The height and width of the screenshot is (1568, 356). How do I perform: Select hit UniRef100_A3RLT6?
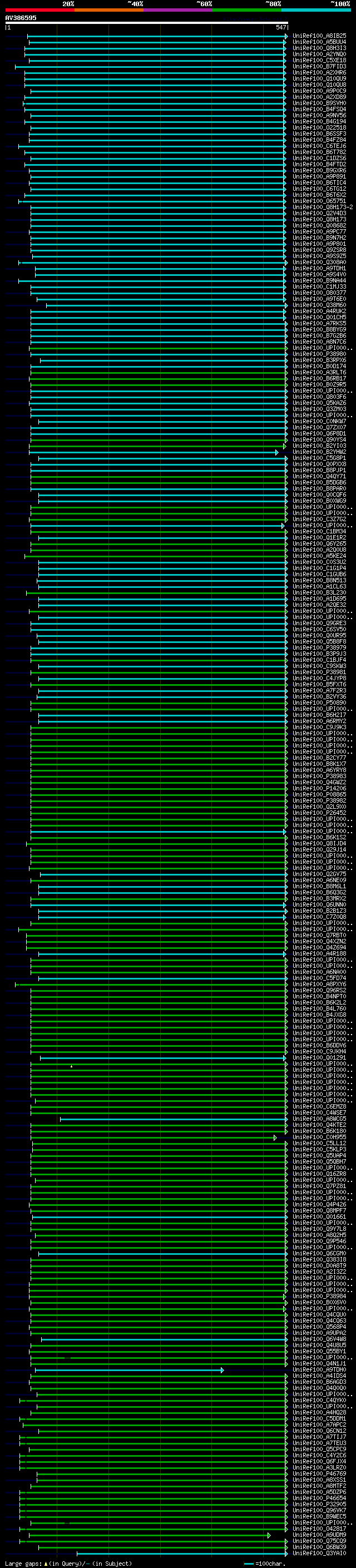319,372
